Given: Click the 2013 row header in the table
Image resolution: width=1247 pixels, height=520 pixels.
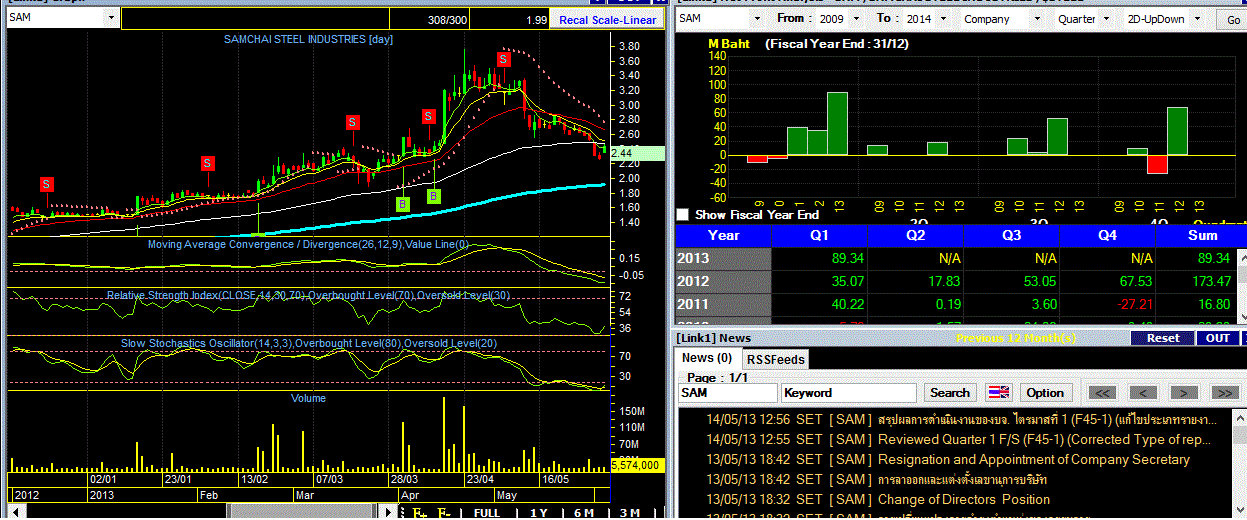Looking at the screenshot, I should [724, 259].
